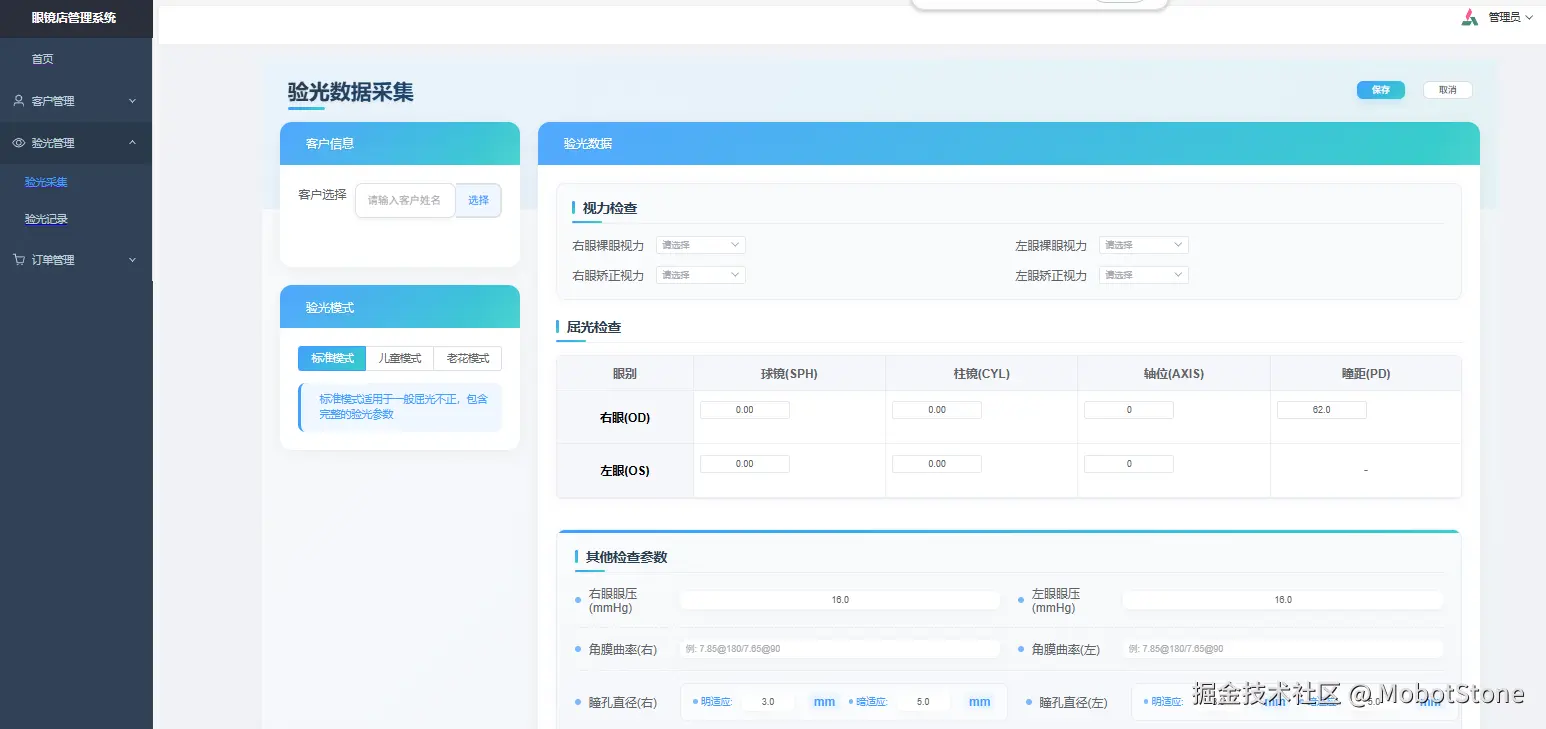Click the 选择 button to pick a customer
The image size is (1546, 729).
coord(478,200)
